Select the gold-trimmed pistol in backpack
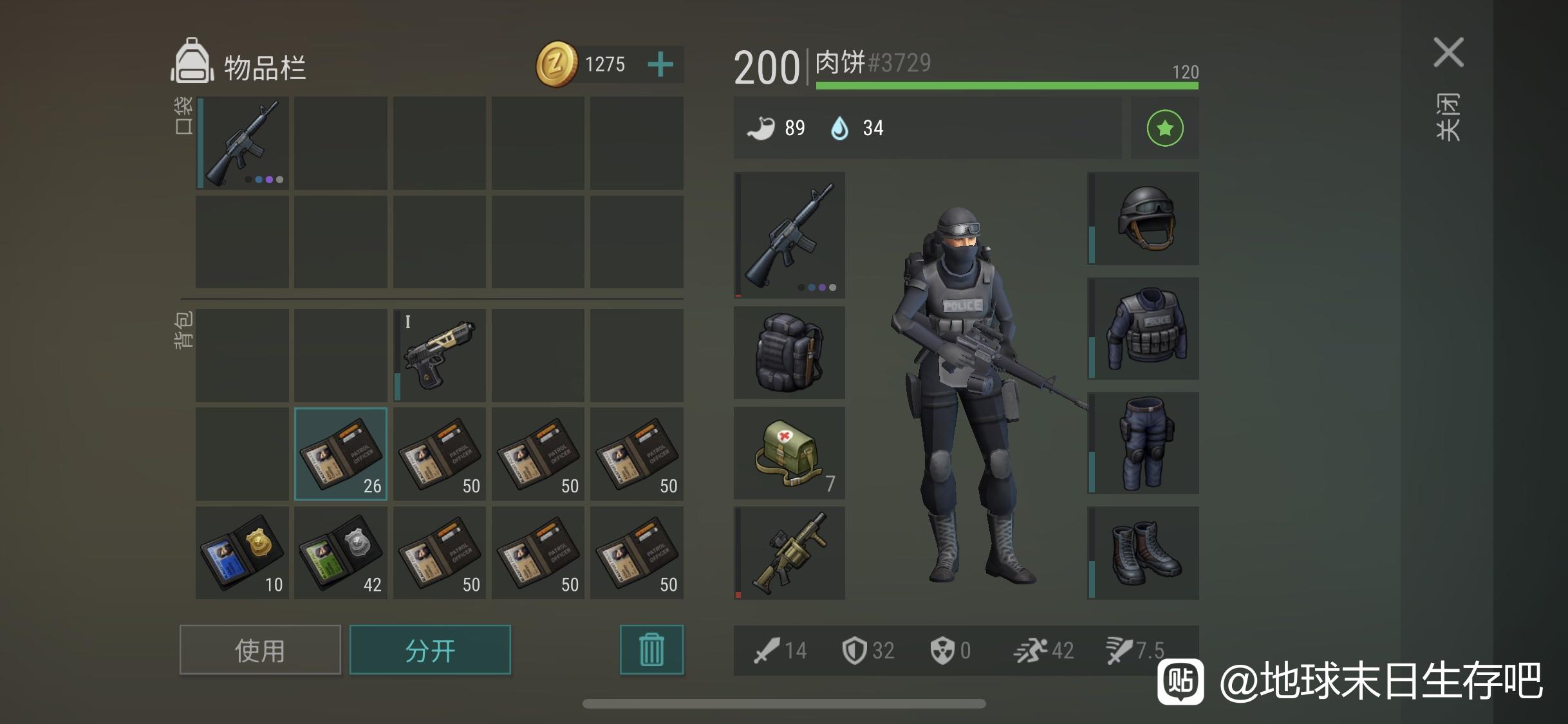 click(440, 355)
